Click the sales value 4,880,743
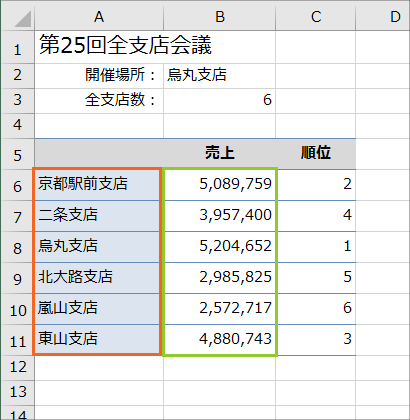 (220, 339)
